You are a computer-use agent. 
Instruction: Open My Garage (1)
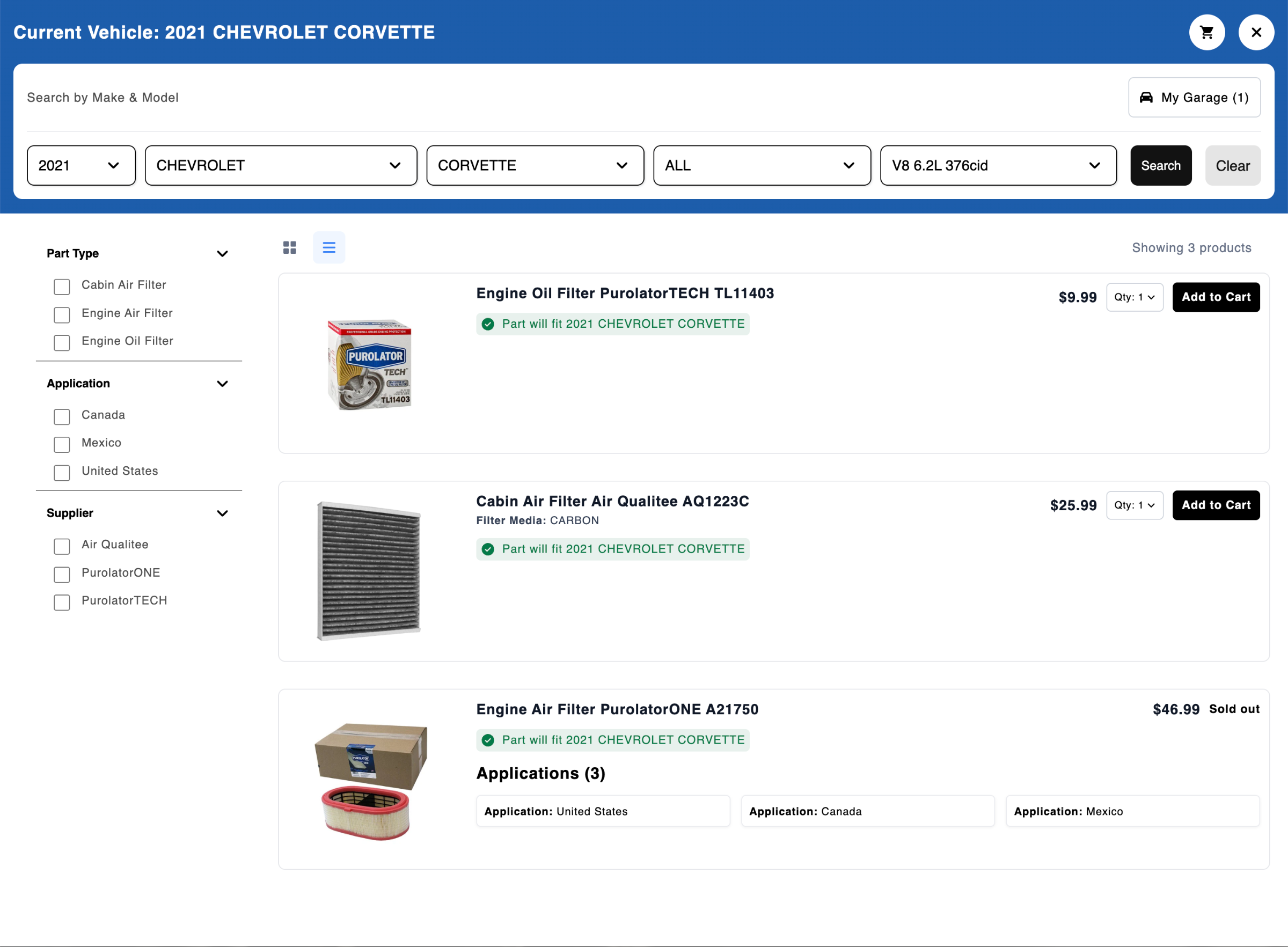(x=1194, y=98)
